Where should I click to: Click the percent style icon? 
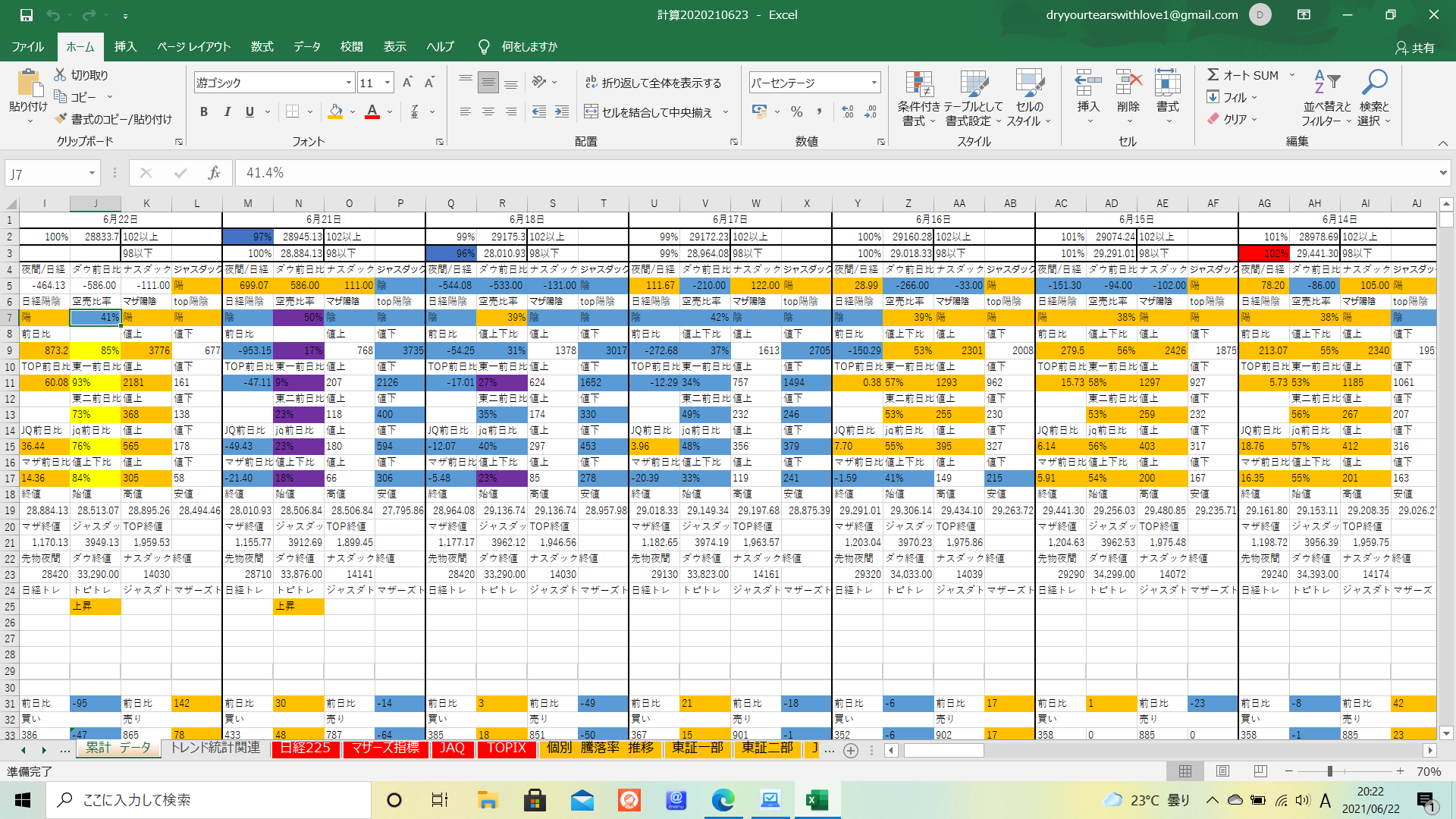pos(796,112)
